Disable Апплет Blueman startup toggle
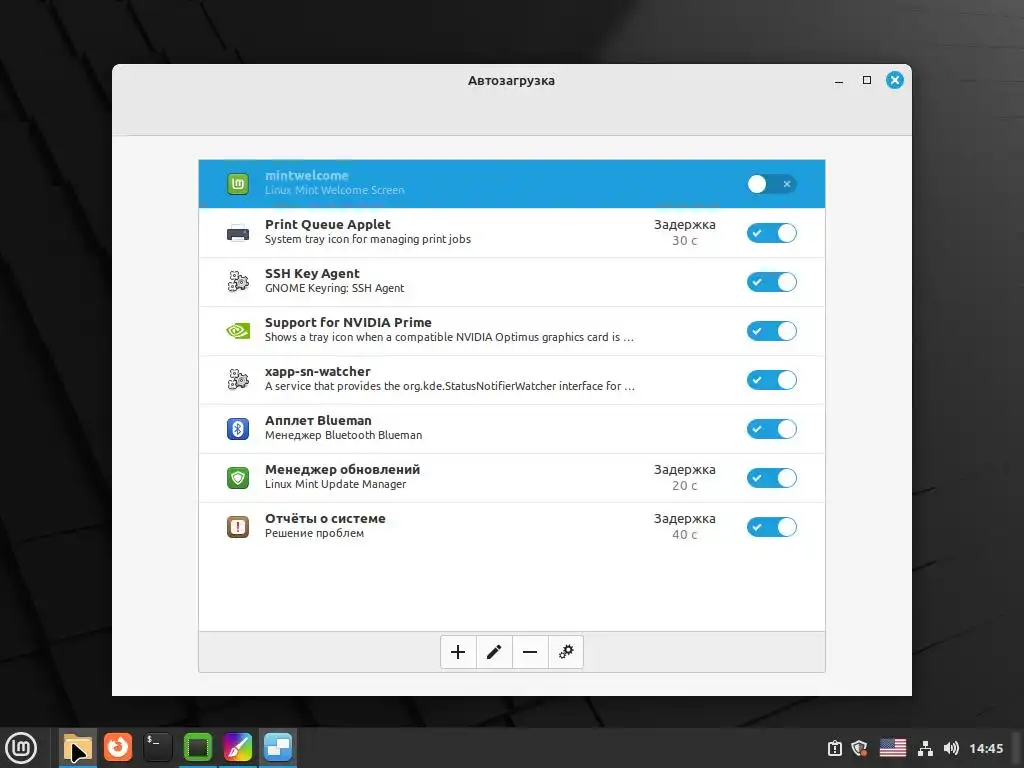The height and width of the screenshot is (768, 1024). (x=771, y=429)
